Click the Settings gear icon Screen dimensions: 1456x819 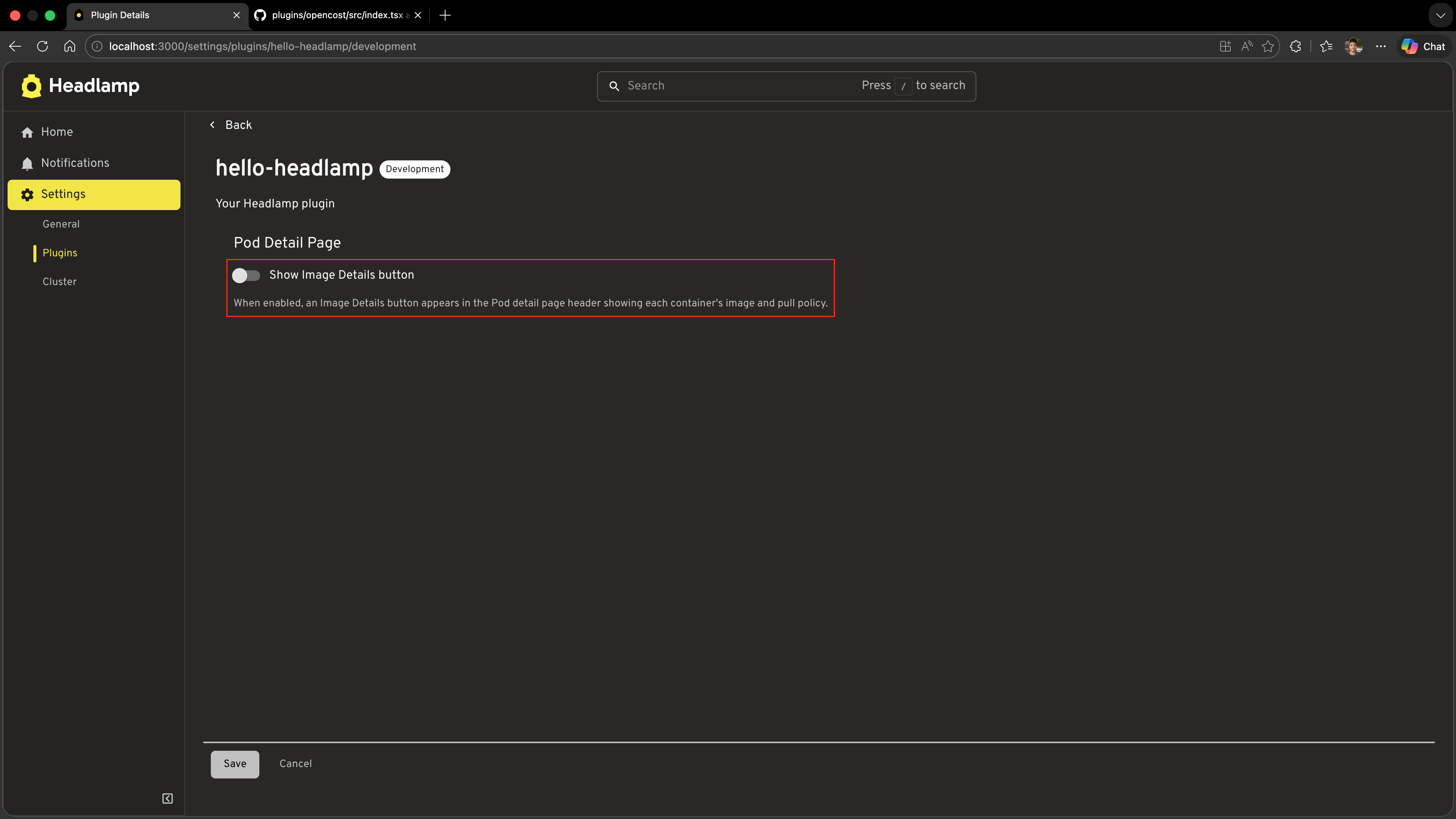[x=27, y=195]
